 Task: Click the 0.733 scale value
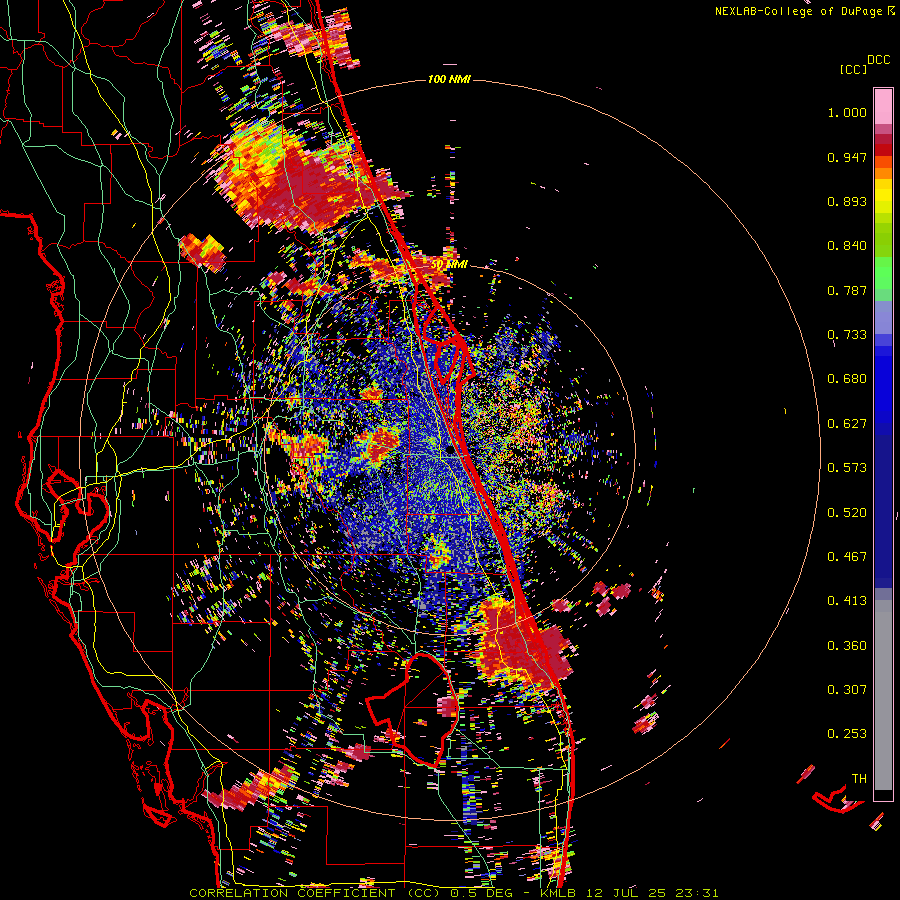click(847, 335)
